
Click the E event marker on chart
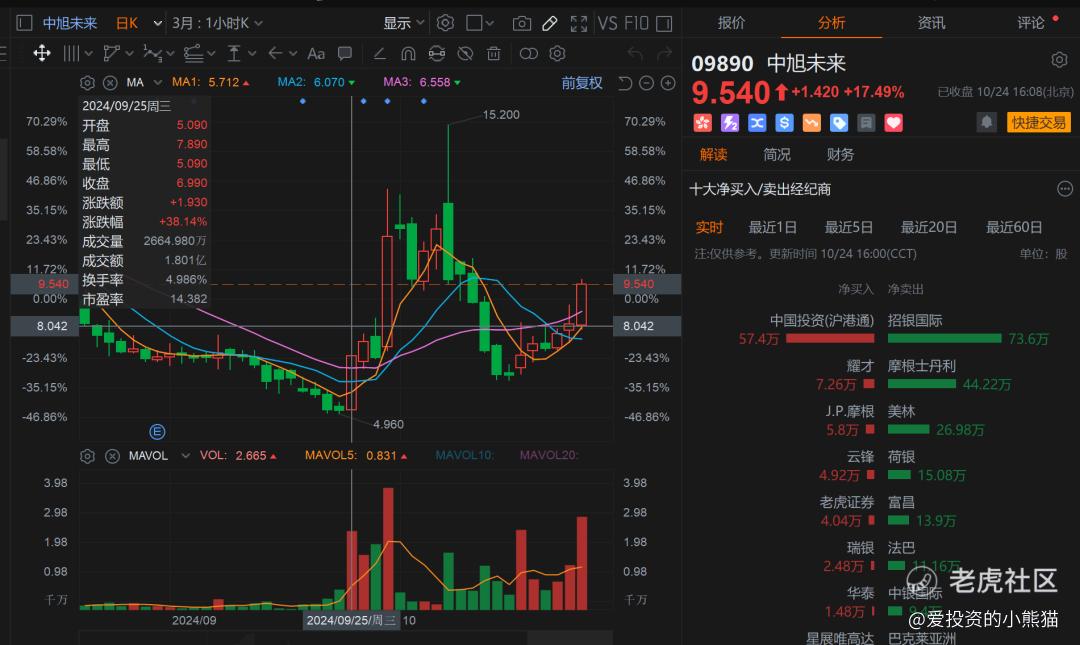(157, 432)
